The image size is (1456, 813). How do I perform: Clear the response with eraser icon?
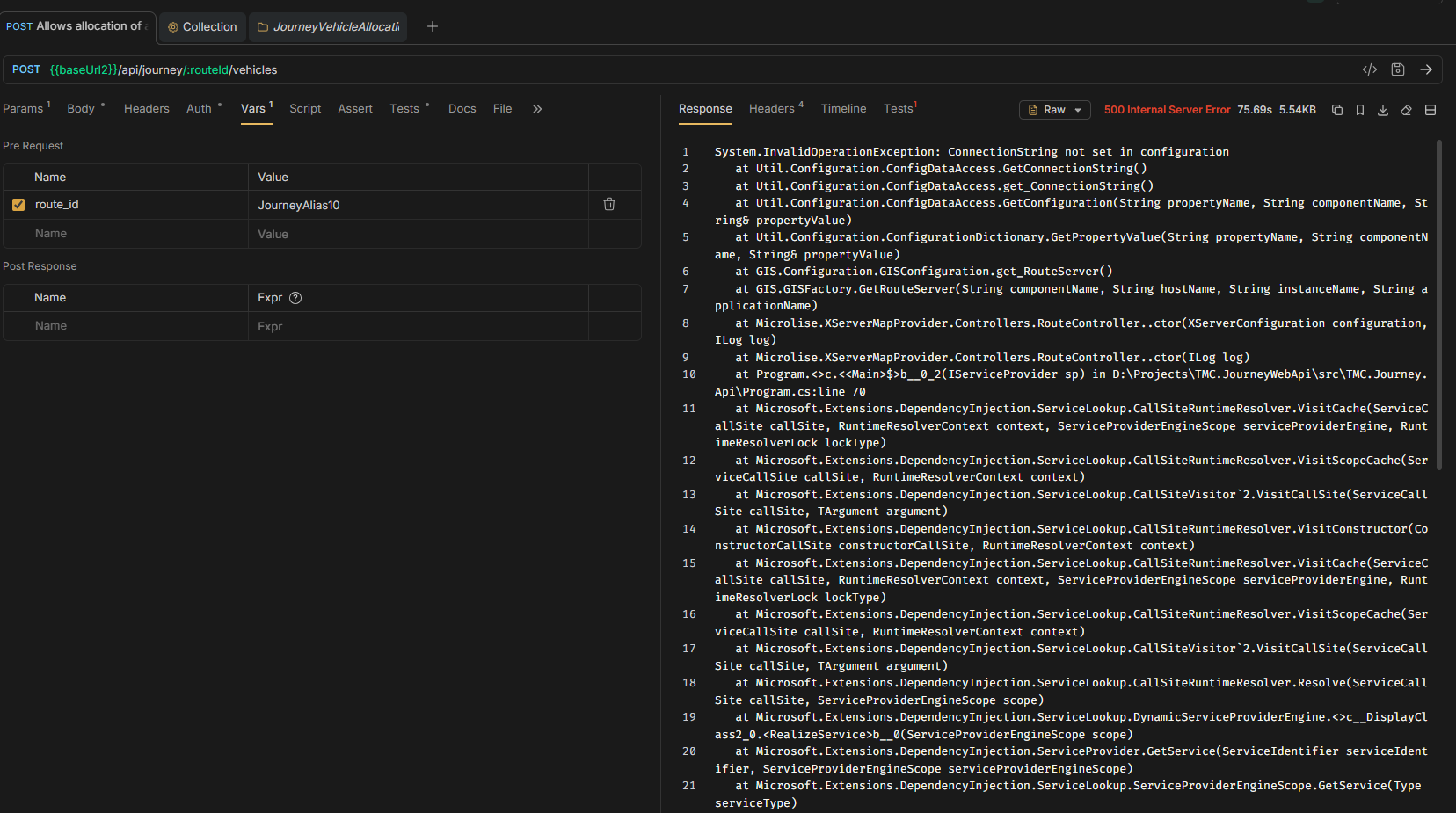pyautogui.click(x=1406, y=110)
